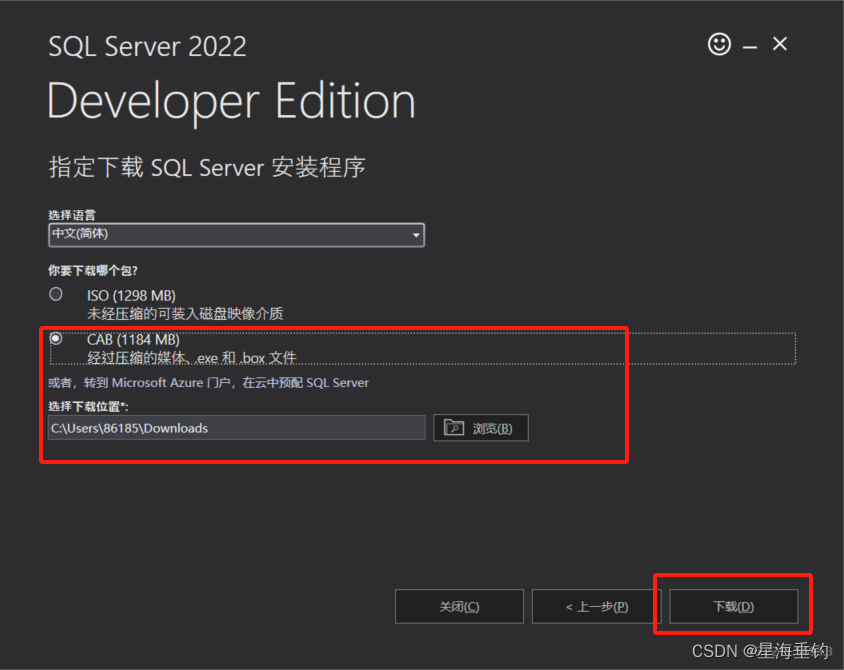Click the path C:\Users\86185\Downloads text
The image size is (844, 670).
pos(130,427)
